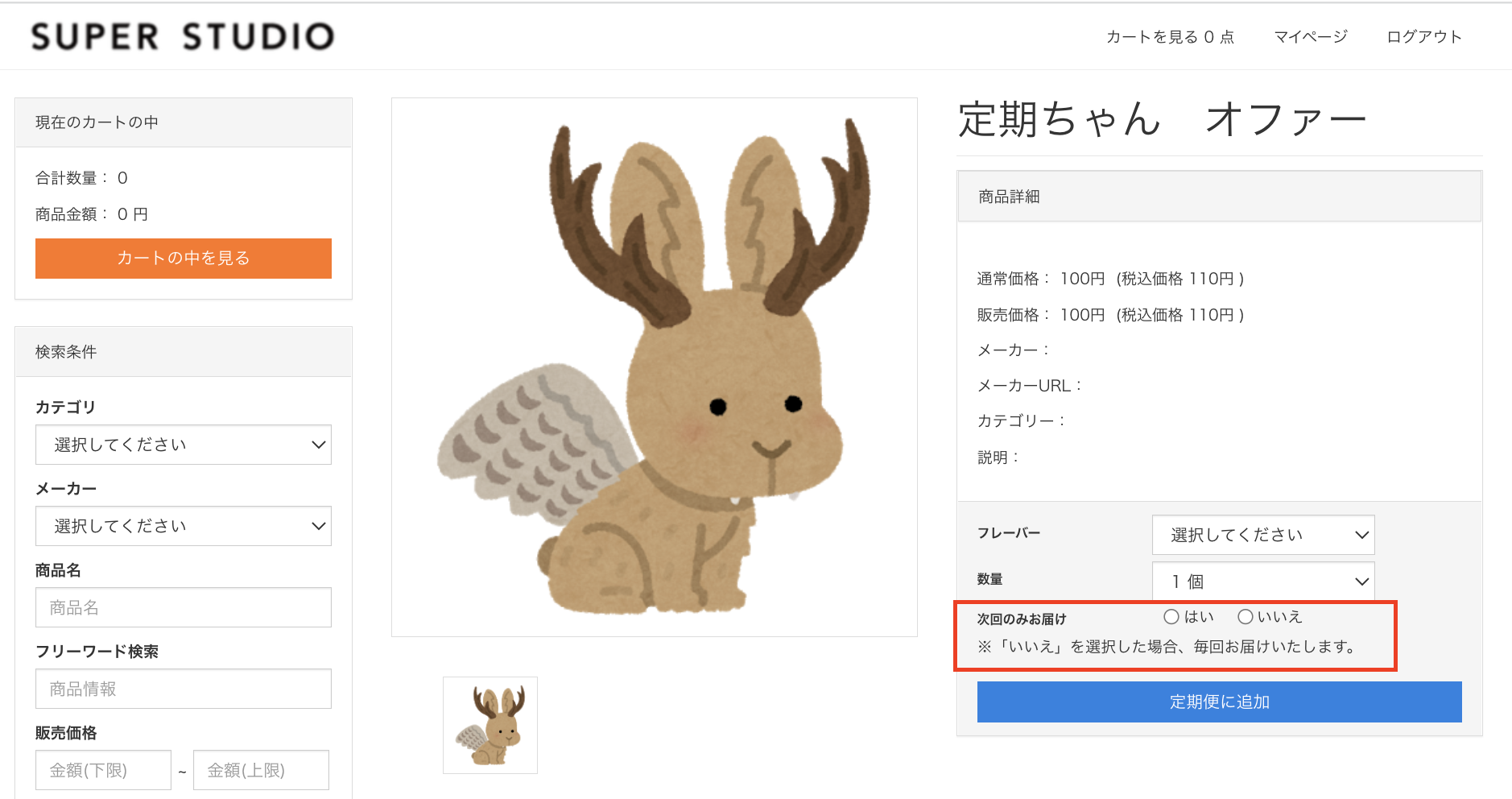Click the 金額(下限) price field
1512x799 pixels.
click(x=103, y=770)
